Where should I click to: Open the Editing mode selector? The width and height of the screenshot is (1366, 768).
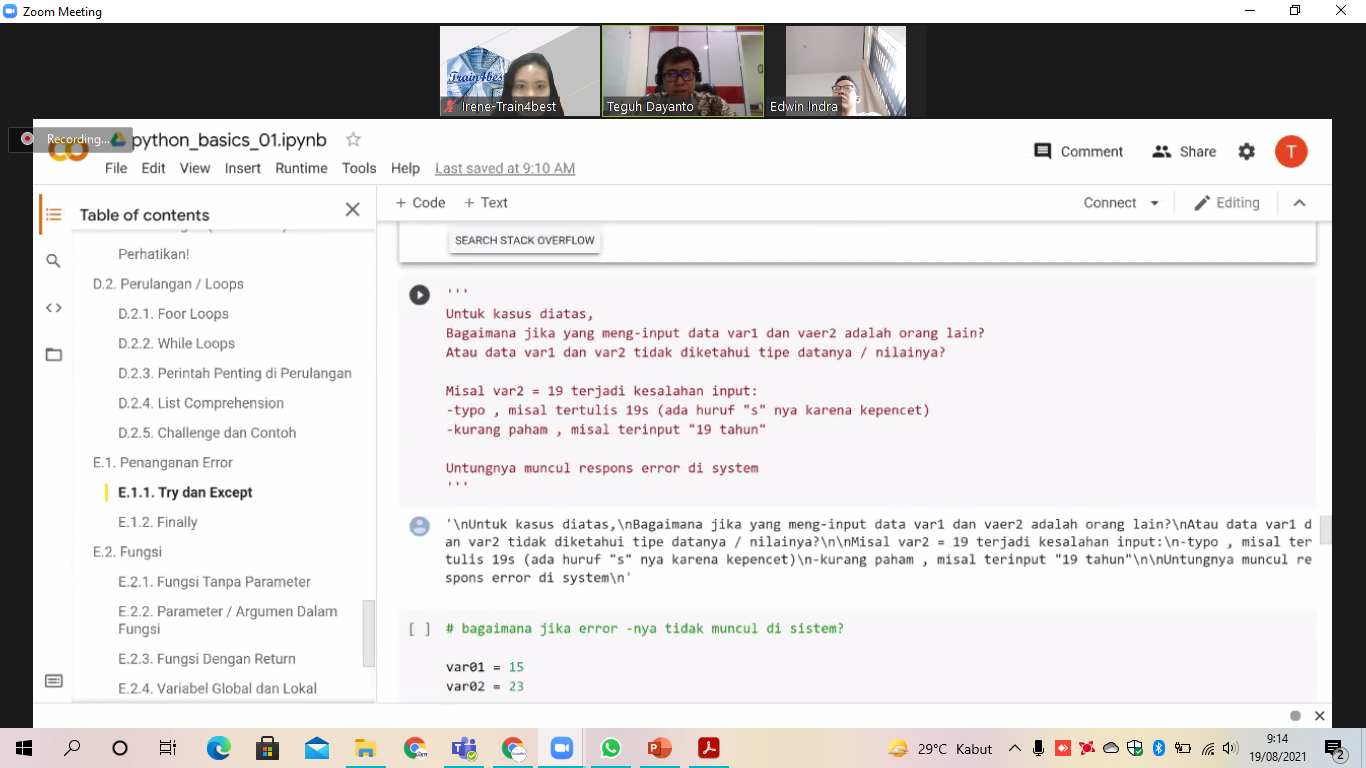pos(1227,203)
